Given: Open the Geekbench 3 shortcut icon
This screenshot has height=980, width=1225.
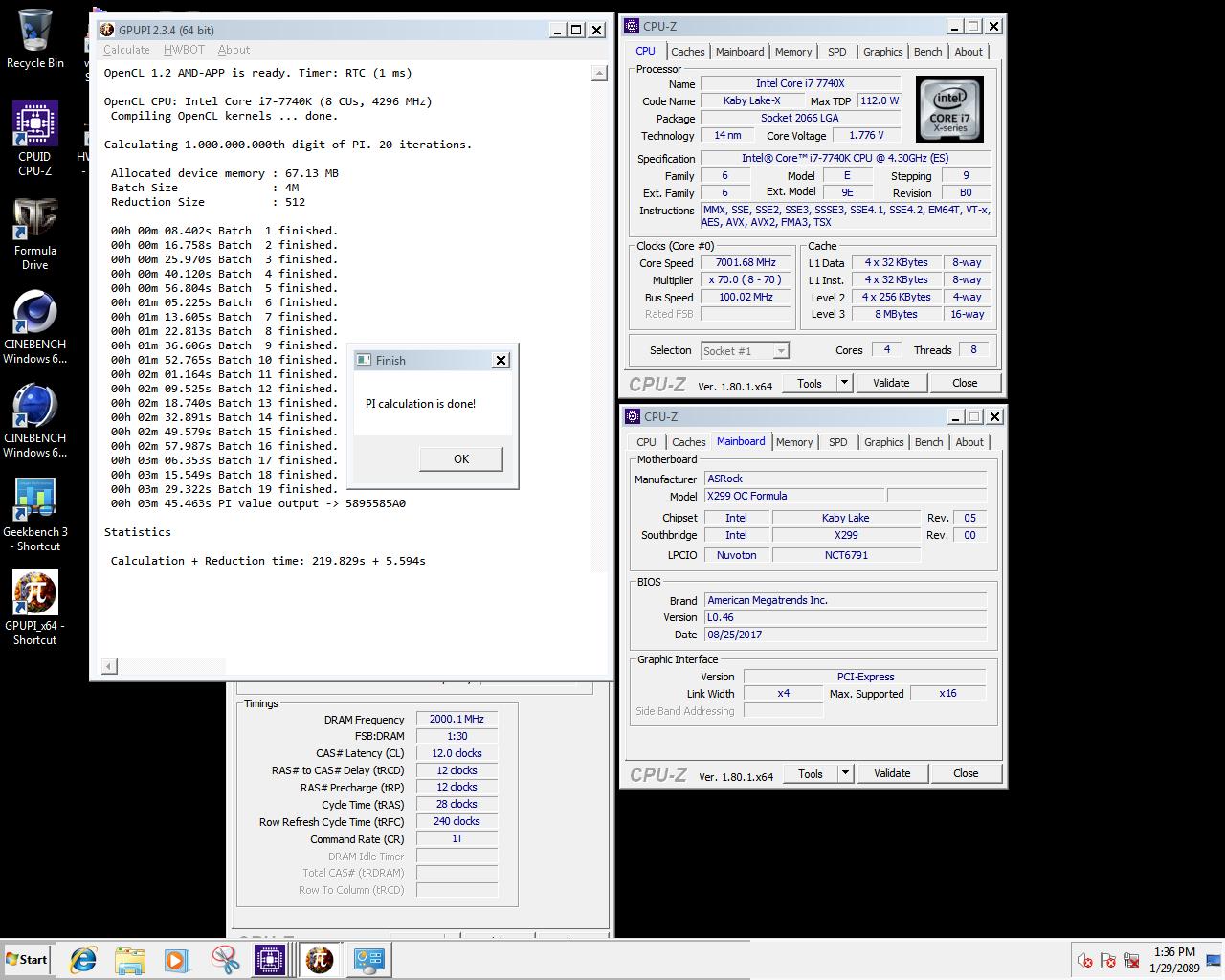Looking at the screenshot, I should click(x=35, y=515).
